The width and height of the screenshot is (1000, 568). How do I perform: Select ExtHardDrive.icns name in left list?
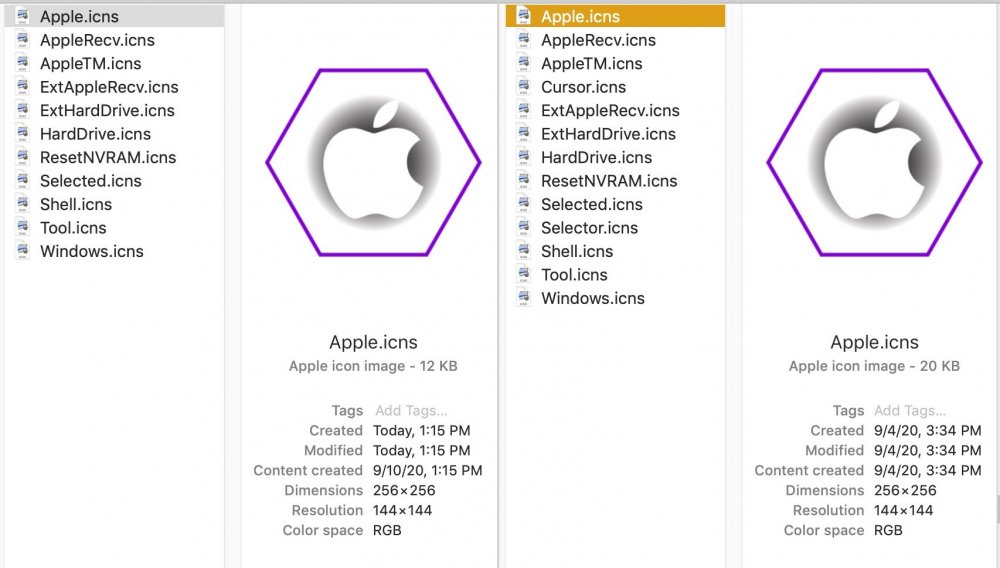[107, 111]
